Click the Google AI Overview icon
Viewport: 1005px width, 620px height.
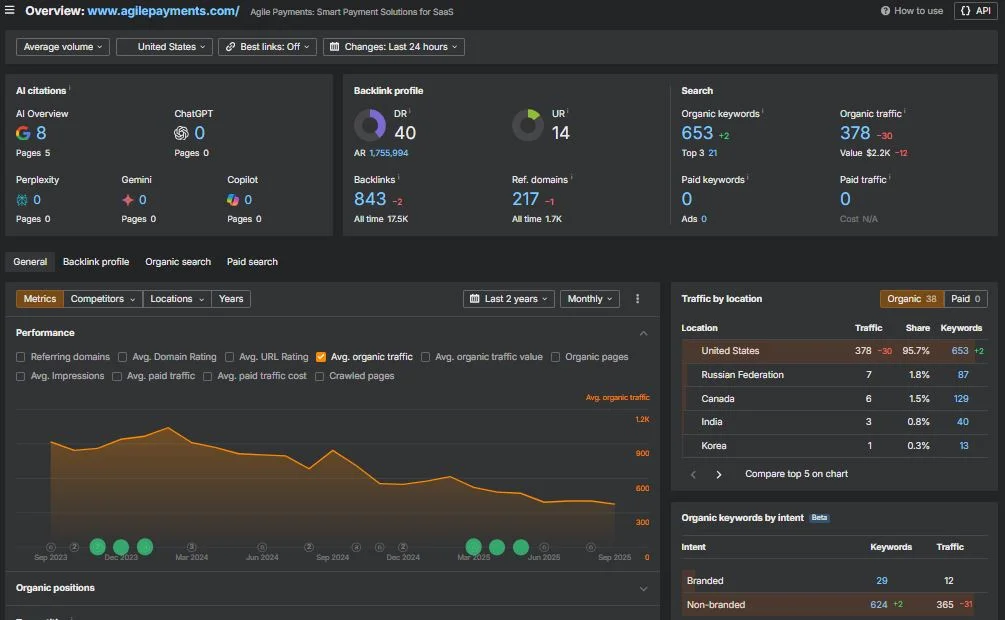click(23, 133)
